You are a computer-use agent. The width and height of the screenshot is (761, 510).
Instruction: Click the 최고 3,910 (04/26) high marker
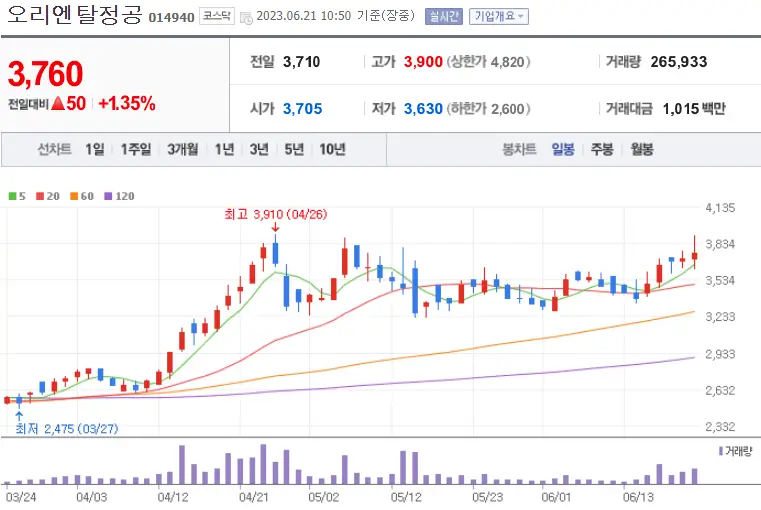click(276, 214)
